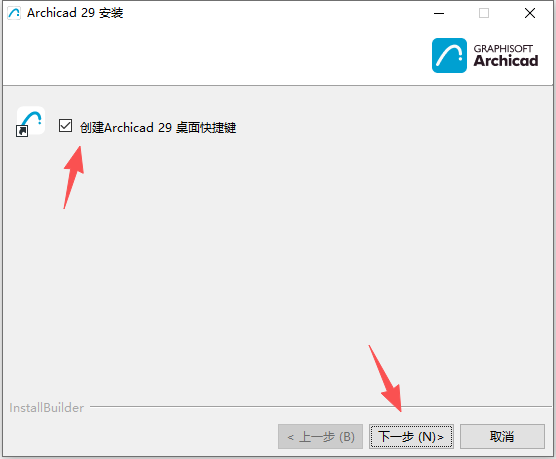The image size is (556, 459).
Task: Click the InstallBuilder label
Action: coord(46,408)
